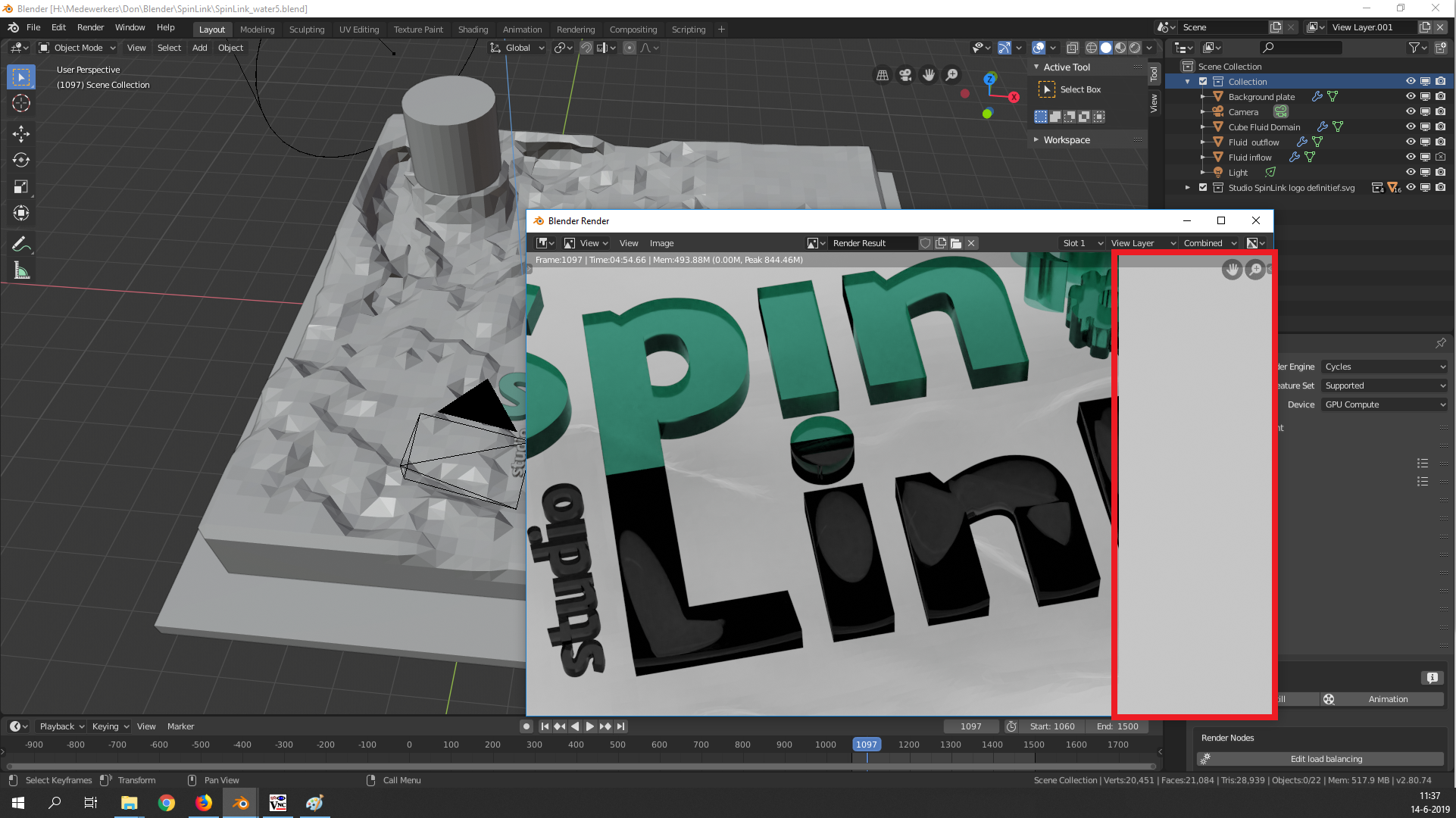Open the Render Engine Cycles dropdown
The image size is (1456, 818).
click(x=1385, y=367)
